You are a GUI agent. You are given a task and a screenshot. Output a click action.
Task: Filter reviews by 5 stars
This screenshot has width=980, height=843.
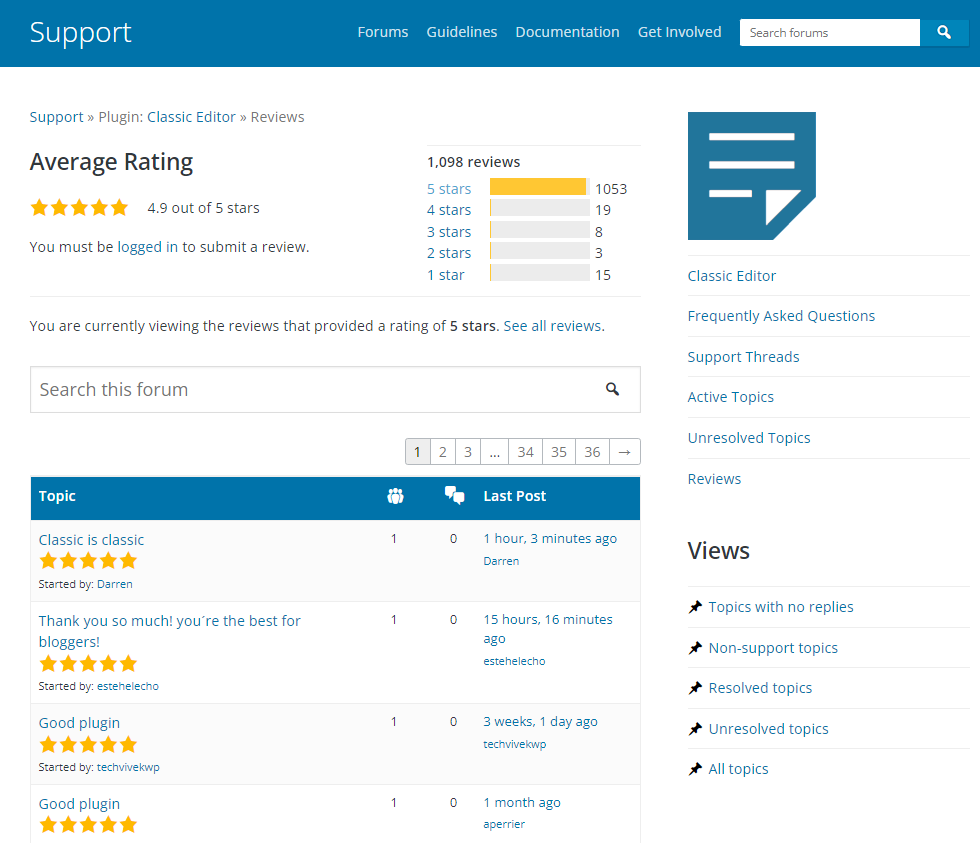(449, 189)
